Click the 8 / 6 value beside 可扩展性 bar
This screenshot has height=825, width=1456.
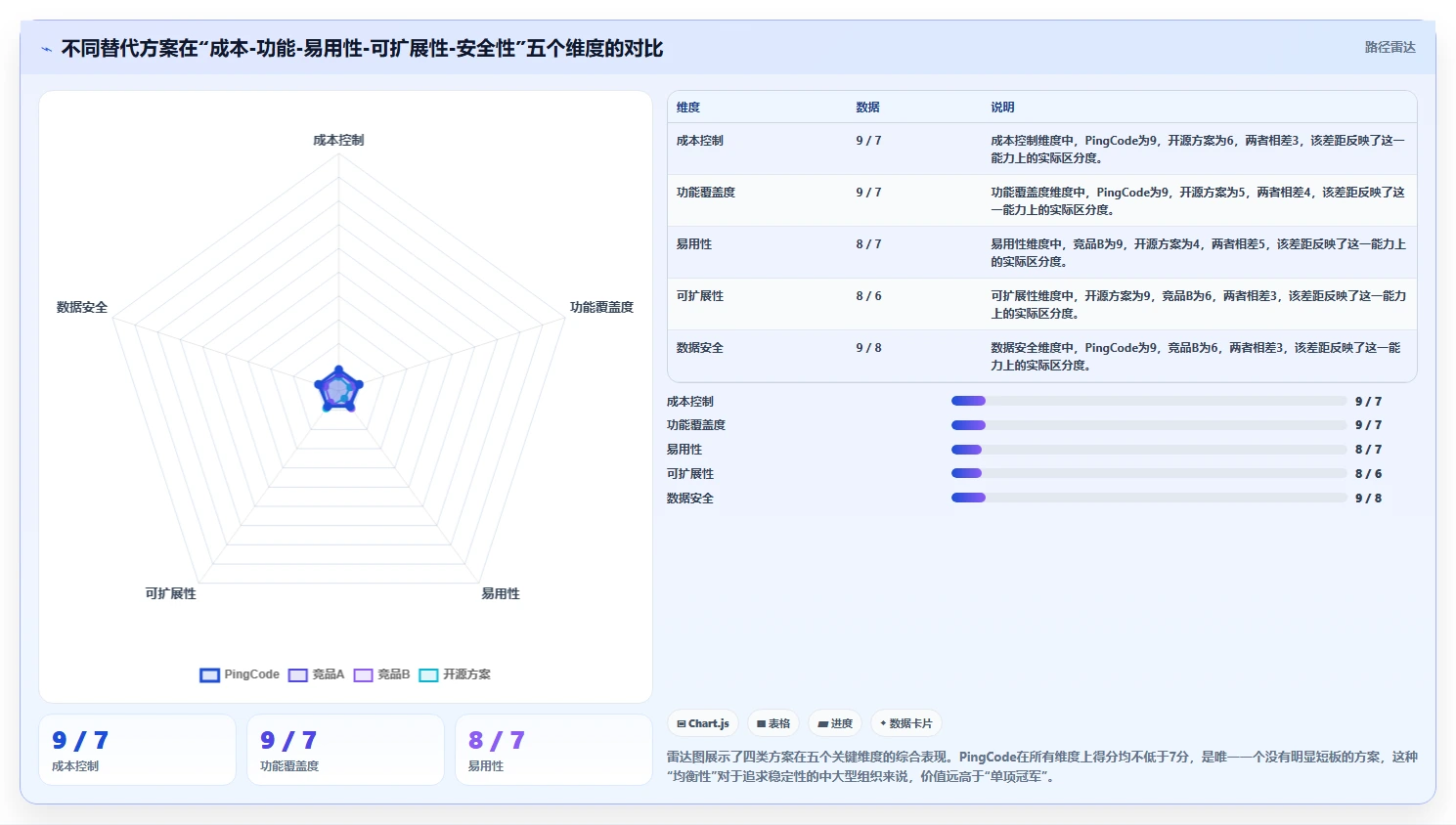pyautogui.click(x=1368, y=474)
